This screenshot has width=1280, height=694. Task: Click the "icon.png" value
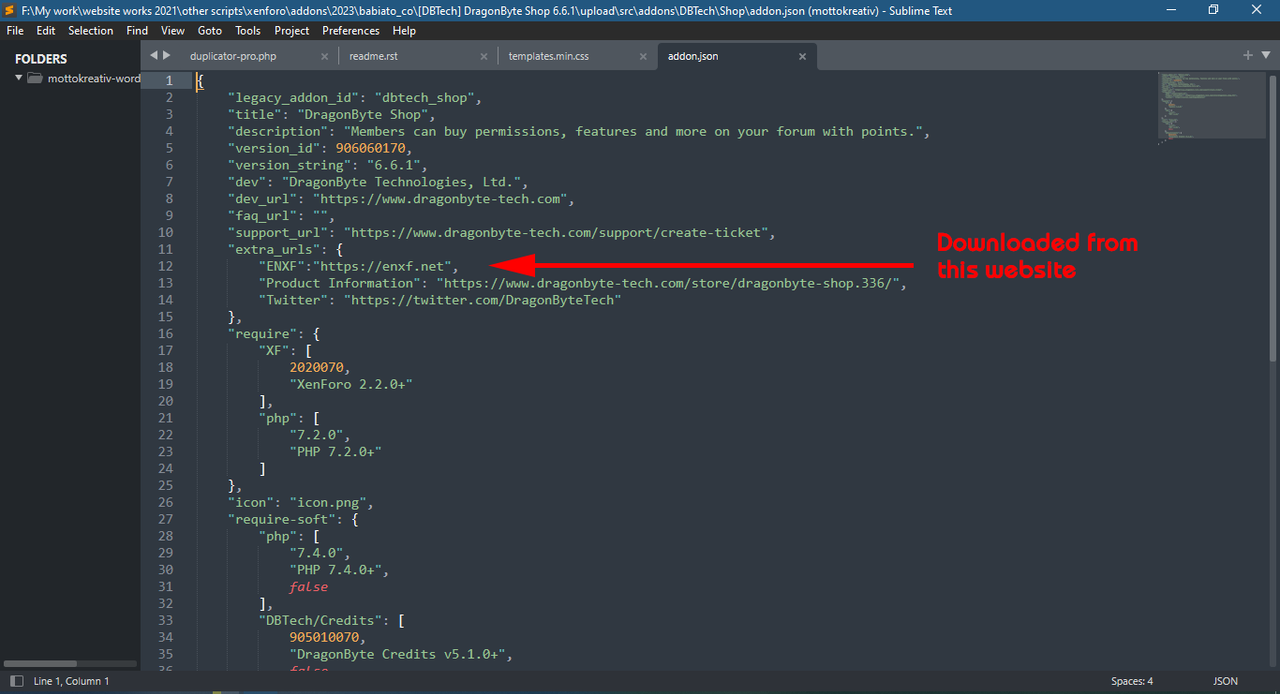tap(327, 502)
